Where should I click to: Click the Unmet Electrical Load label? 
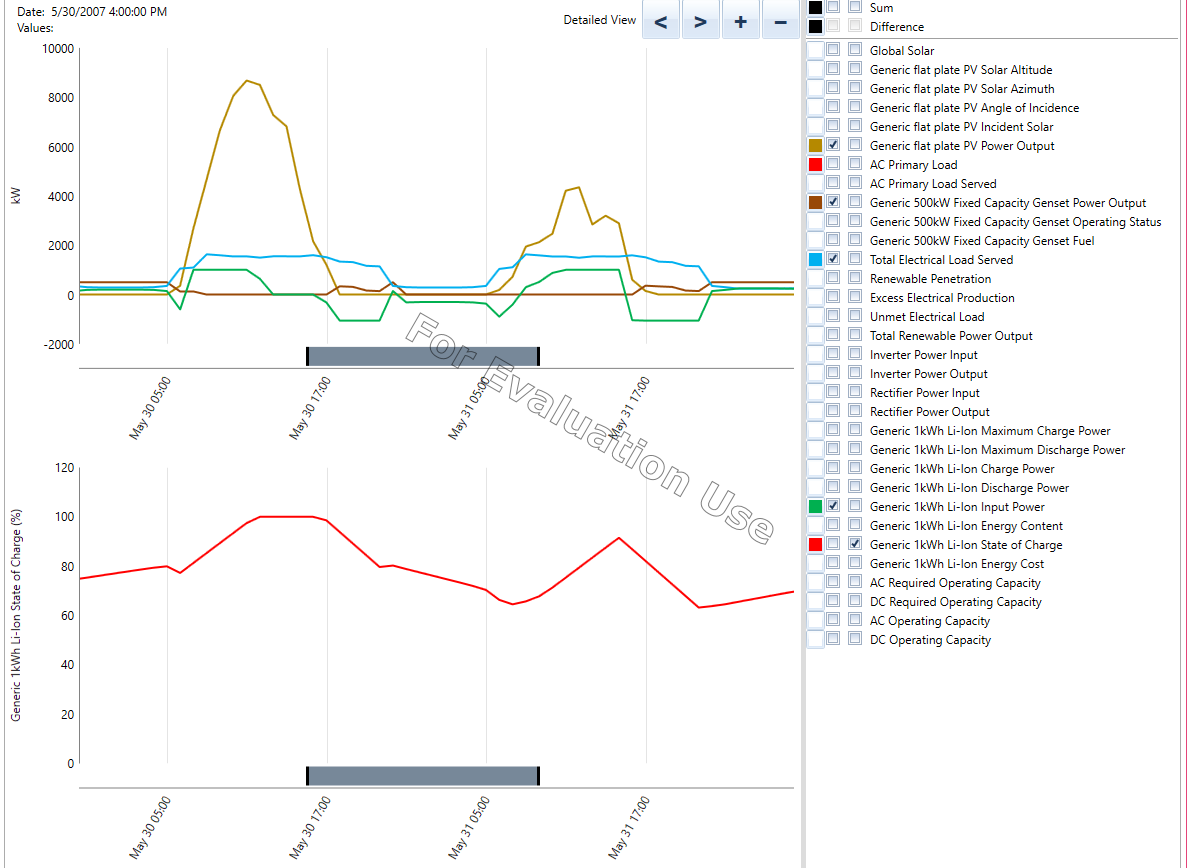pyautogui.click(x=926, y=317)
